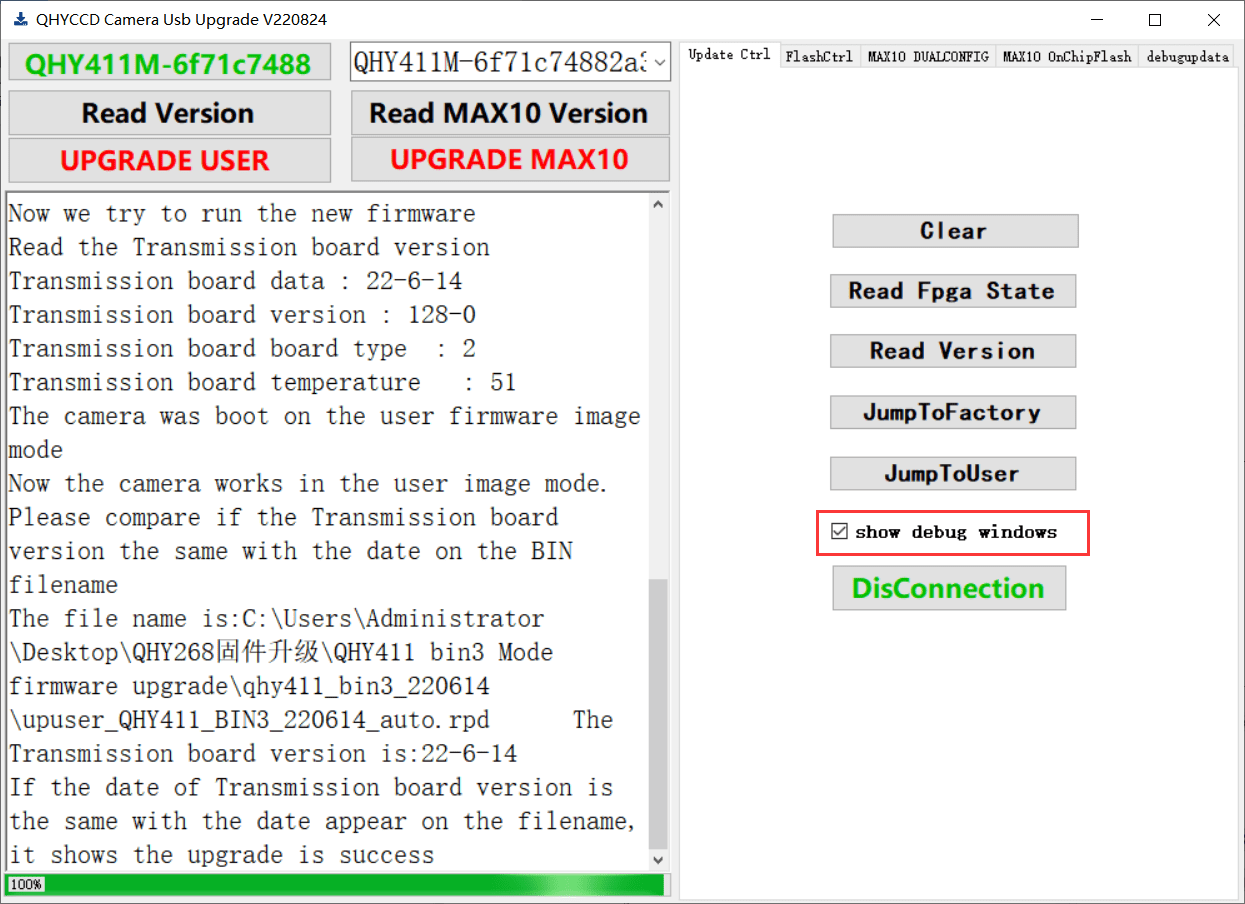The image size is (1245, 904).
Task: Click the log line 'Now we try to run the new firmware'
Action: [x=243, y=214]
